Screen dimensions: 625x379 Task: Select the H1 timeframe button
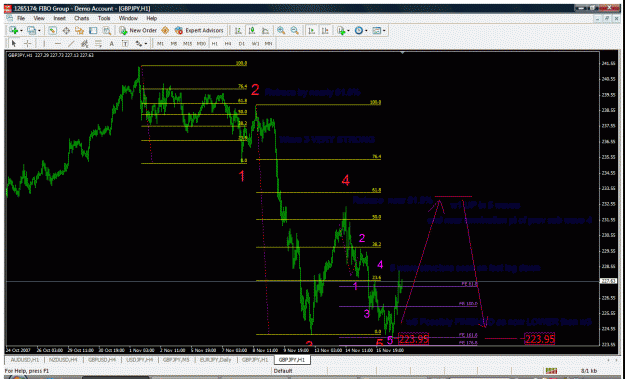[214, 43]
